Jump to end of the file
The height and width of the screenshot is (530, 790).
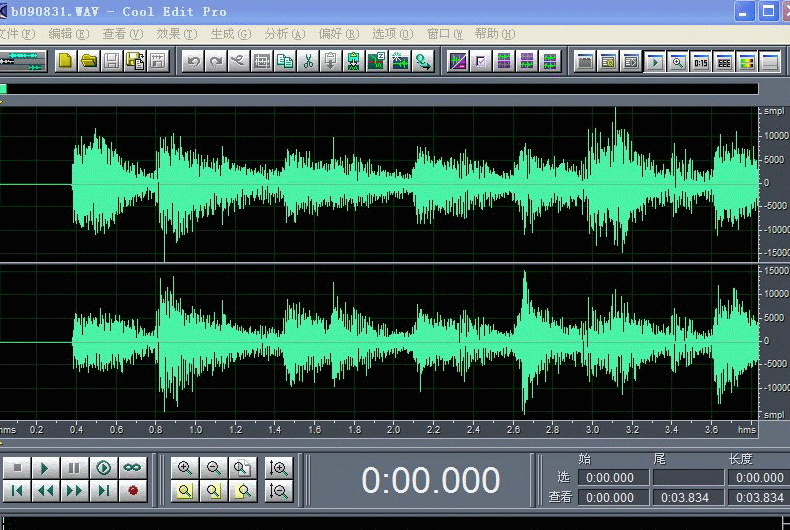pyautogui.click(x=103, y=491)
